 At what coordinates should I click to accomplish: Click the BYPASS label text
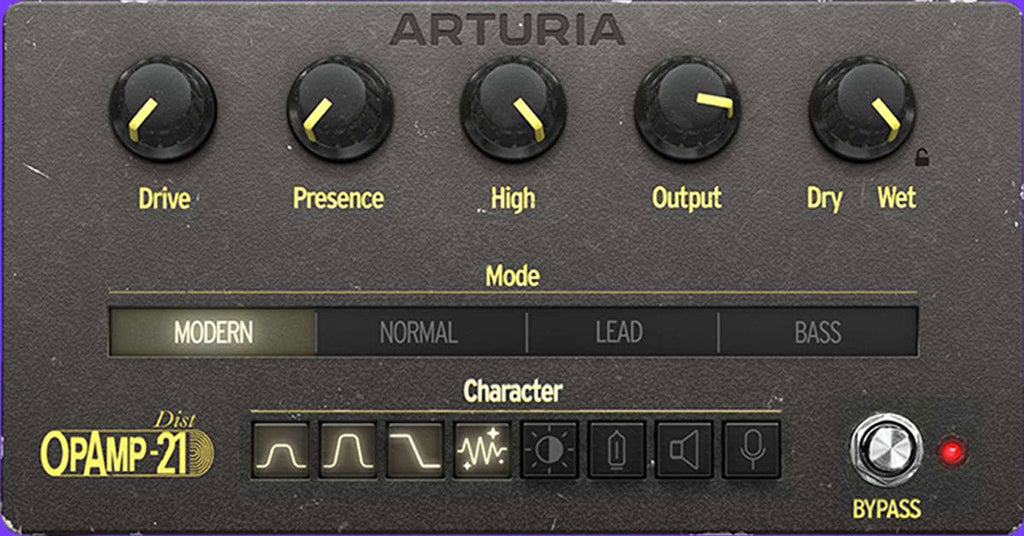[887, 509]
